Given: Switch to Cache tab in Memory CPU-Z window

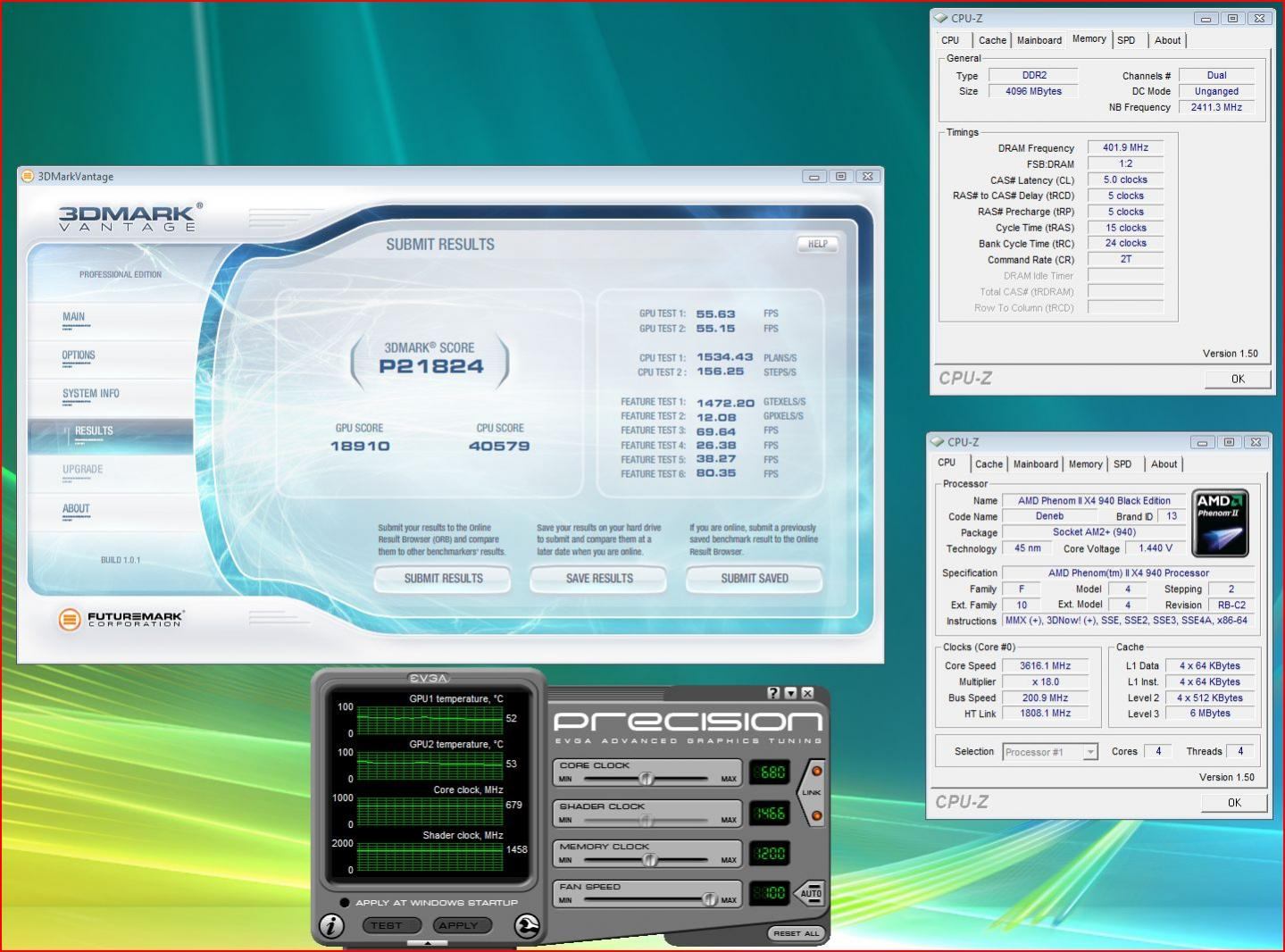Looking at the screenshot, I should point(992,40).
